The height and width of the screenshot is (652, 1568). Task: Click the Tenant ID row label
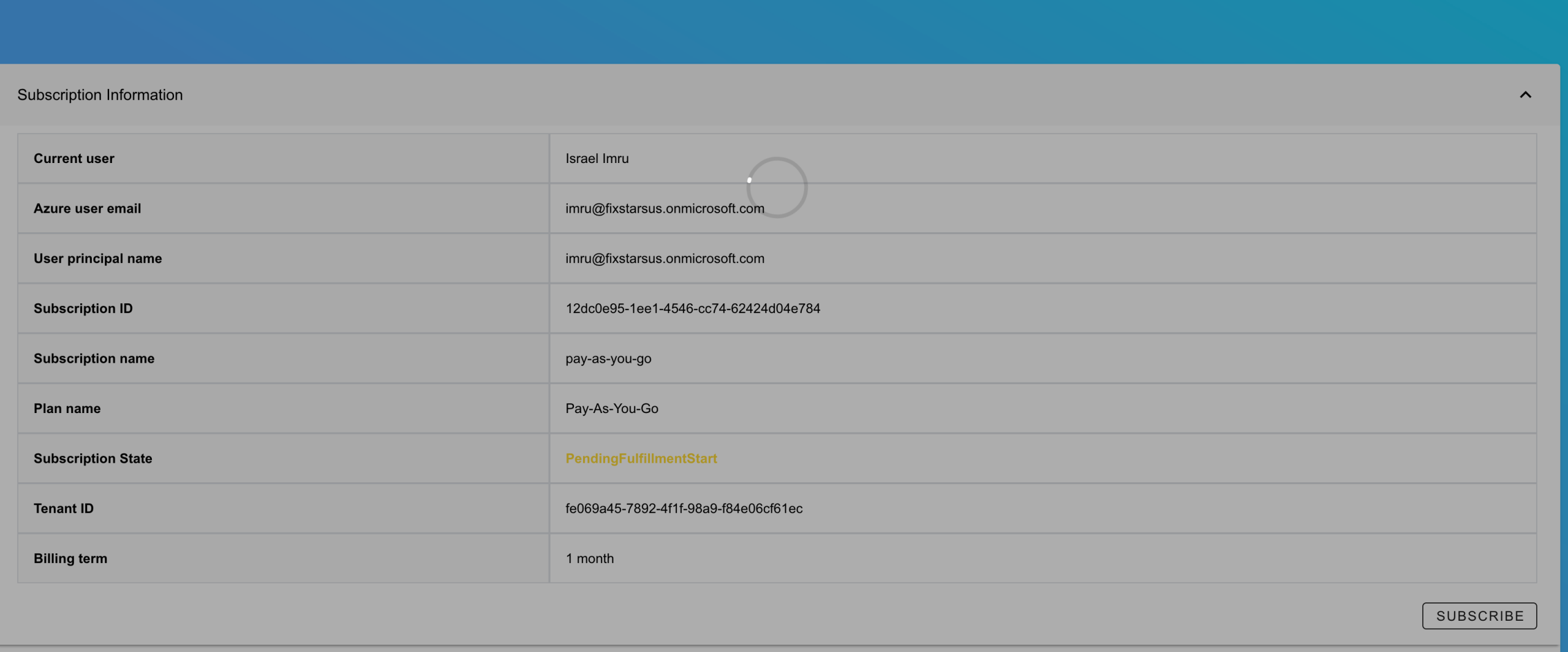click(x=64, y=509)
